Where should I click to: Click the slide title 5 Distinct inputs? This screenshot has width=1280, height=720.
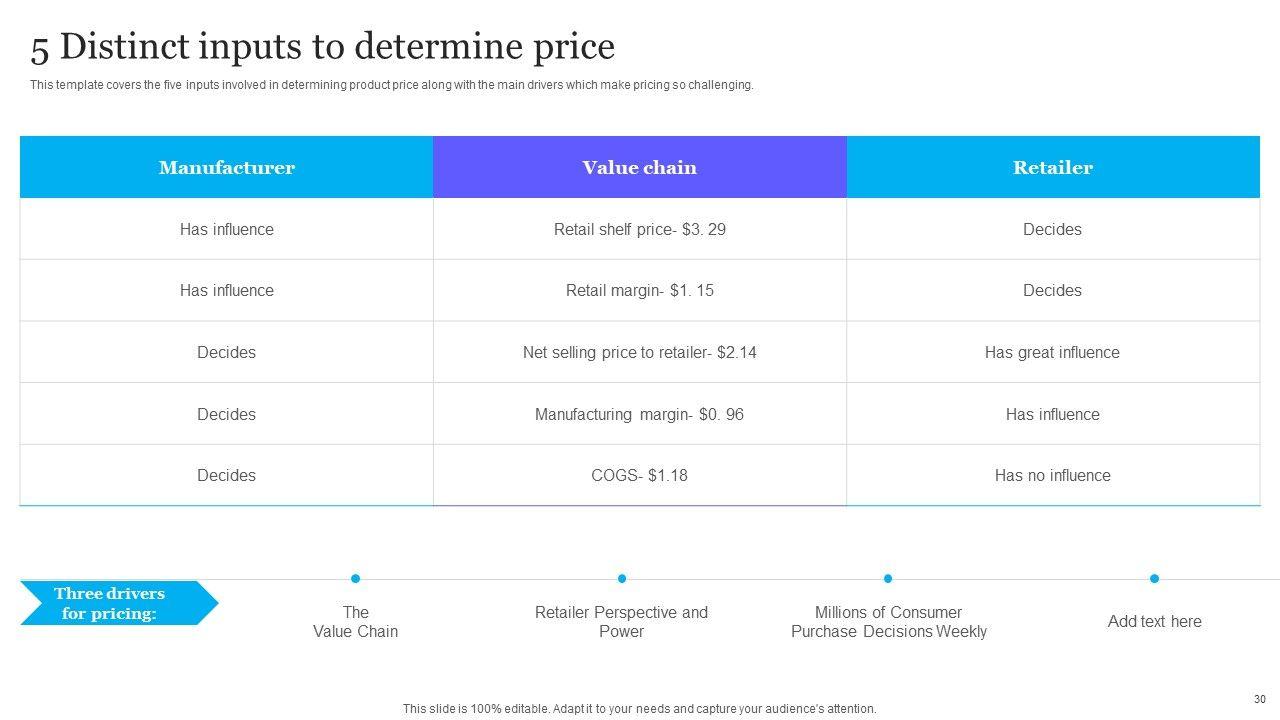pyautogui.click(x=322, y=47)
